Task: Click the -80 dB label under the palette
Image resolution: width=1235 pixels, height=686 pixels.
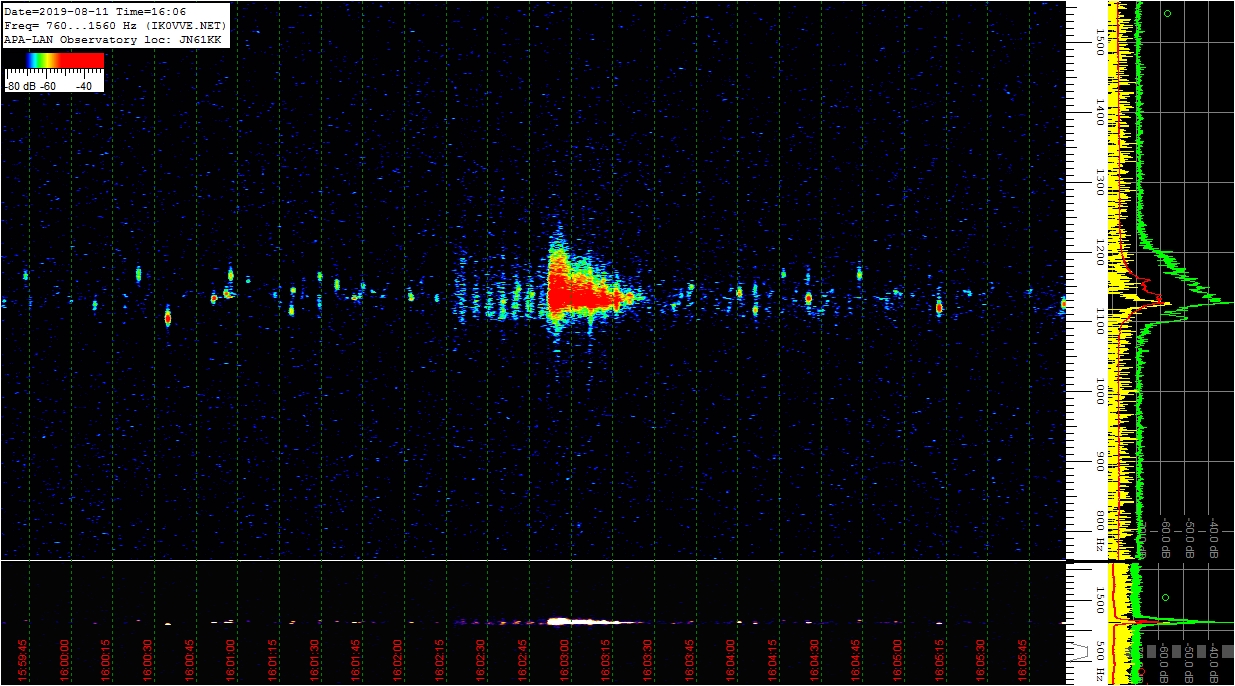Action: (x=20, y=86)
